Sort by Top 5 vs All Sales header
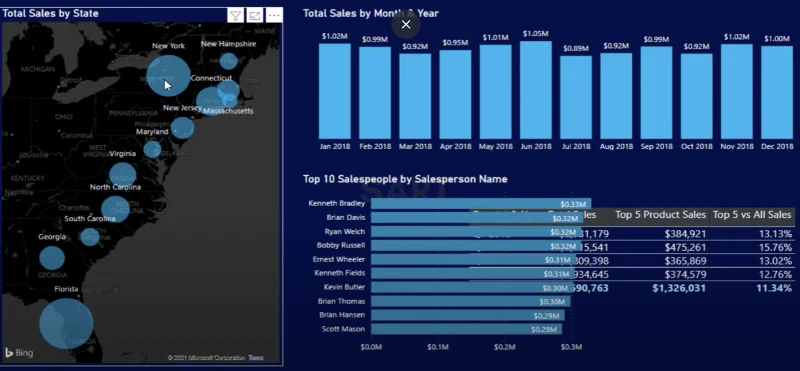Screen dimensions: 800x371 point(752,215)
